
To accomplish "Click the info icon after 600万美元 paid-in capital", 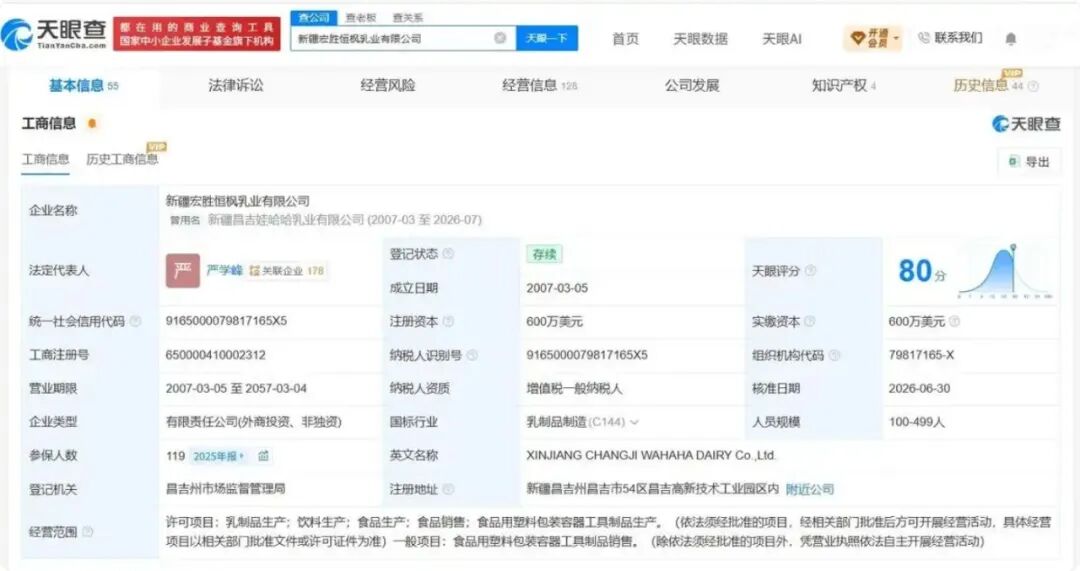I will click(x=955, y=321).
